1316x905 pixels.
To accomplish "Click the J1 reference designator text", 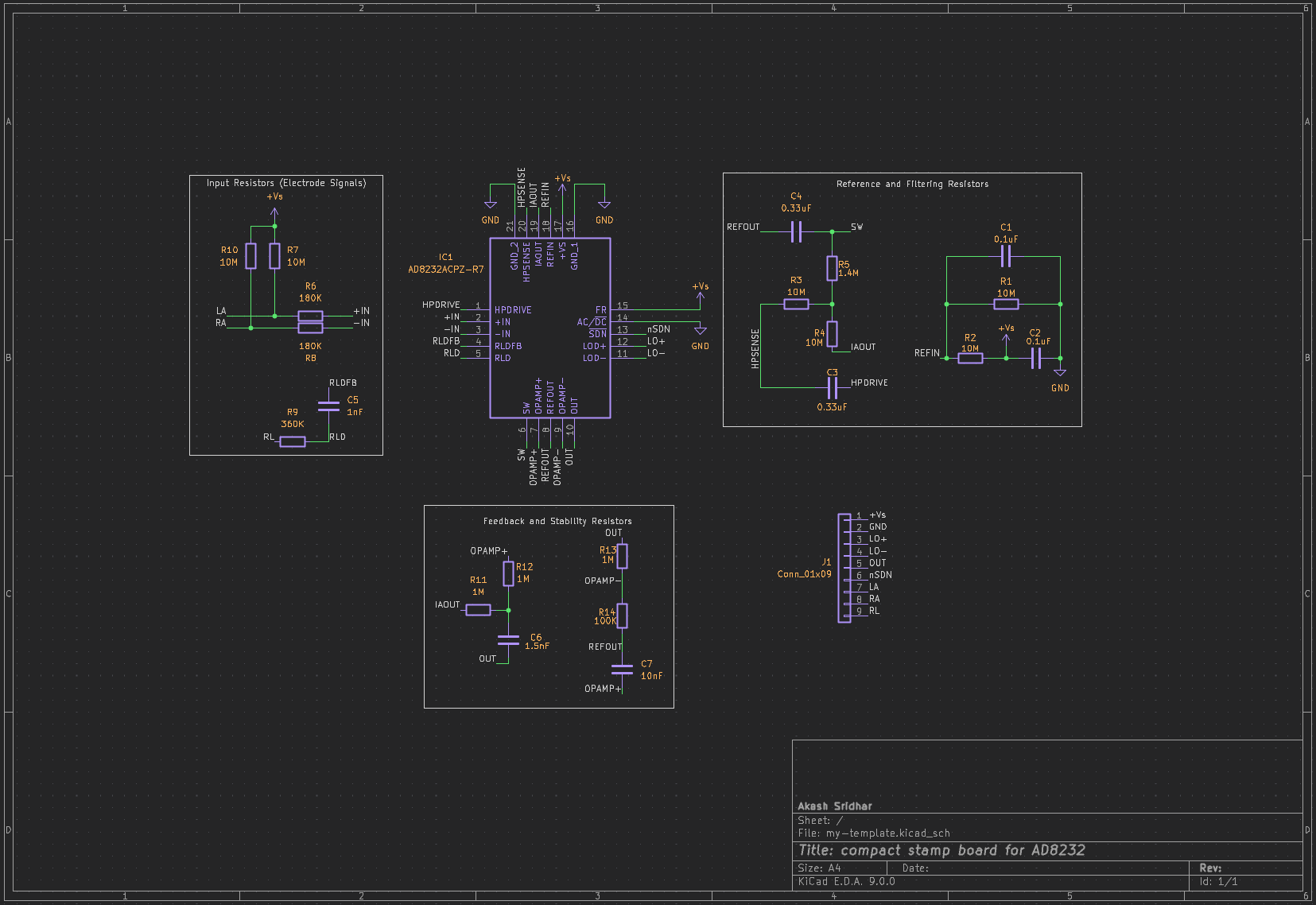I will (826, 562).
